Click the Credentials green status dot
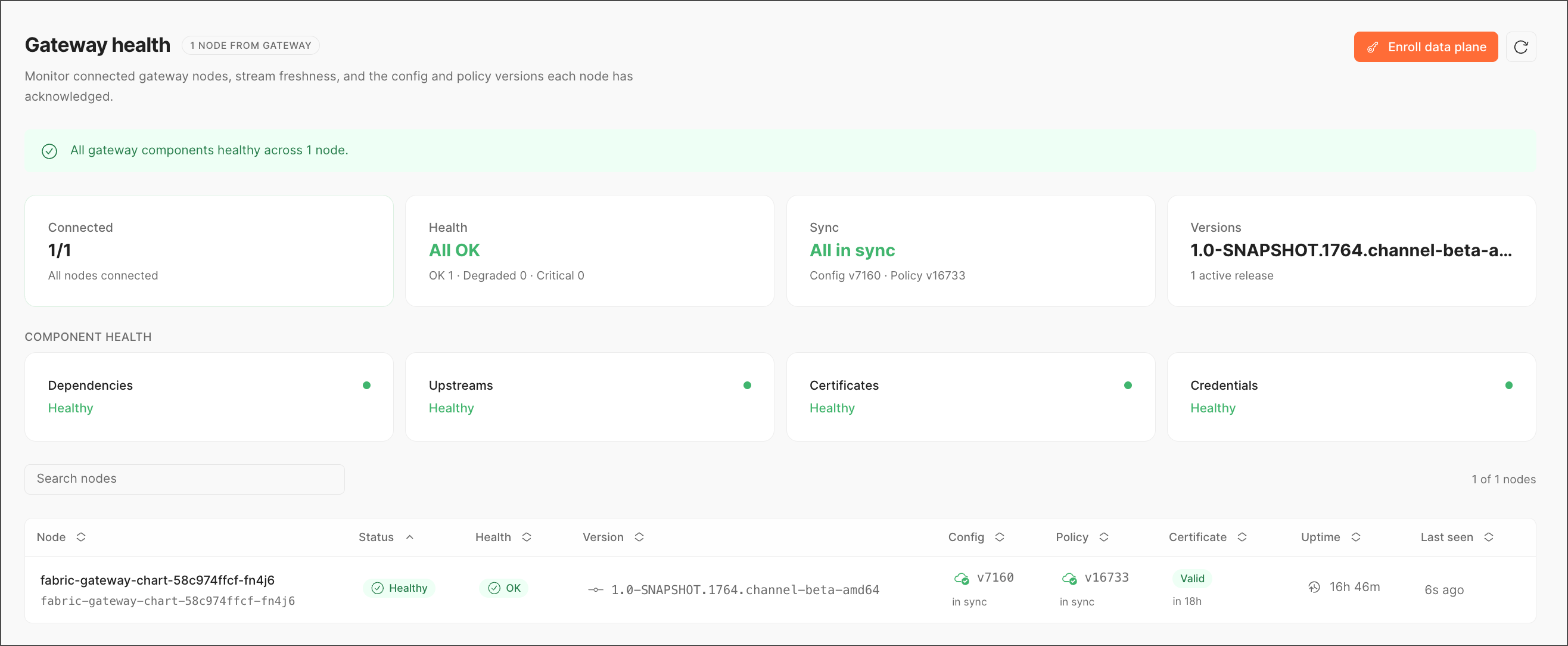This screenshot has width=1568, height=646. click(1509, 386)
